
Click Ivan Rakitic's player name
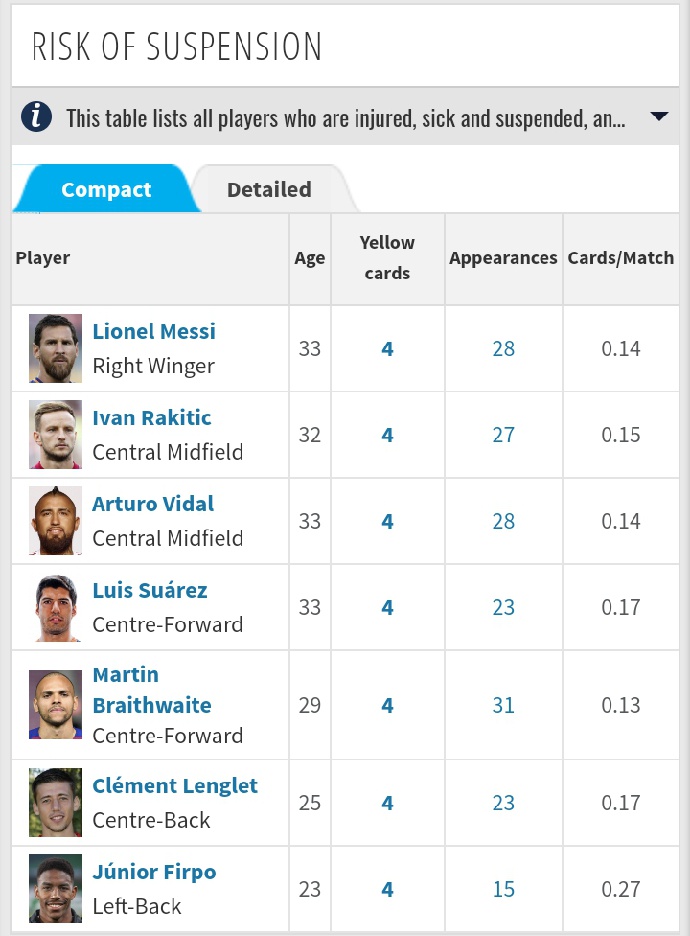click(x=152, y=418)
